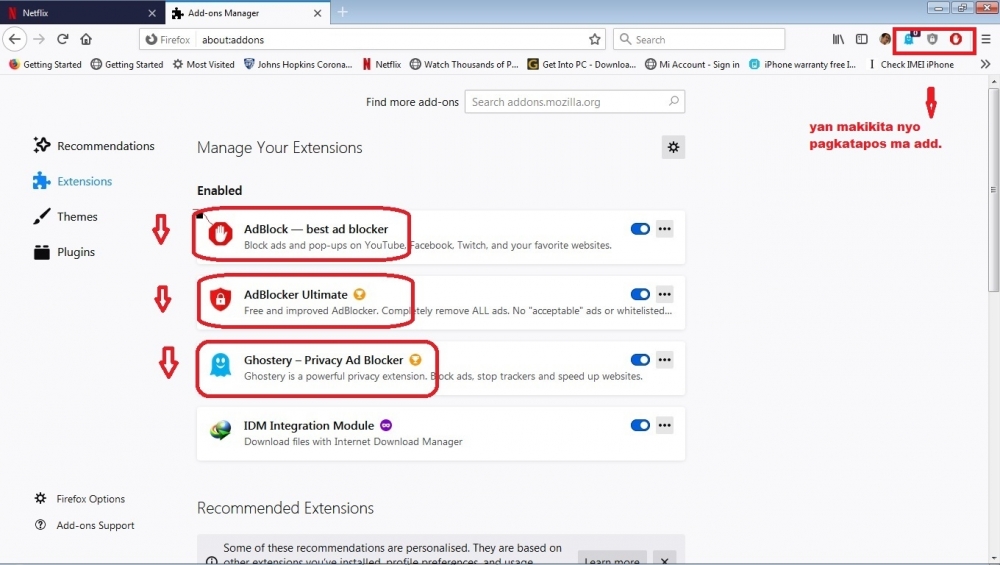Disable the AdBlock extension toggle
The height and width of the screenshot is (565, 1000).
[640, 228]
